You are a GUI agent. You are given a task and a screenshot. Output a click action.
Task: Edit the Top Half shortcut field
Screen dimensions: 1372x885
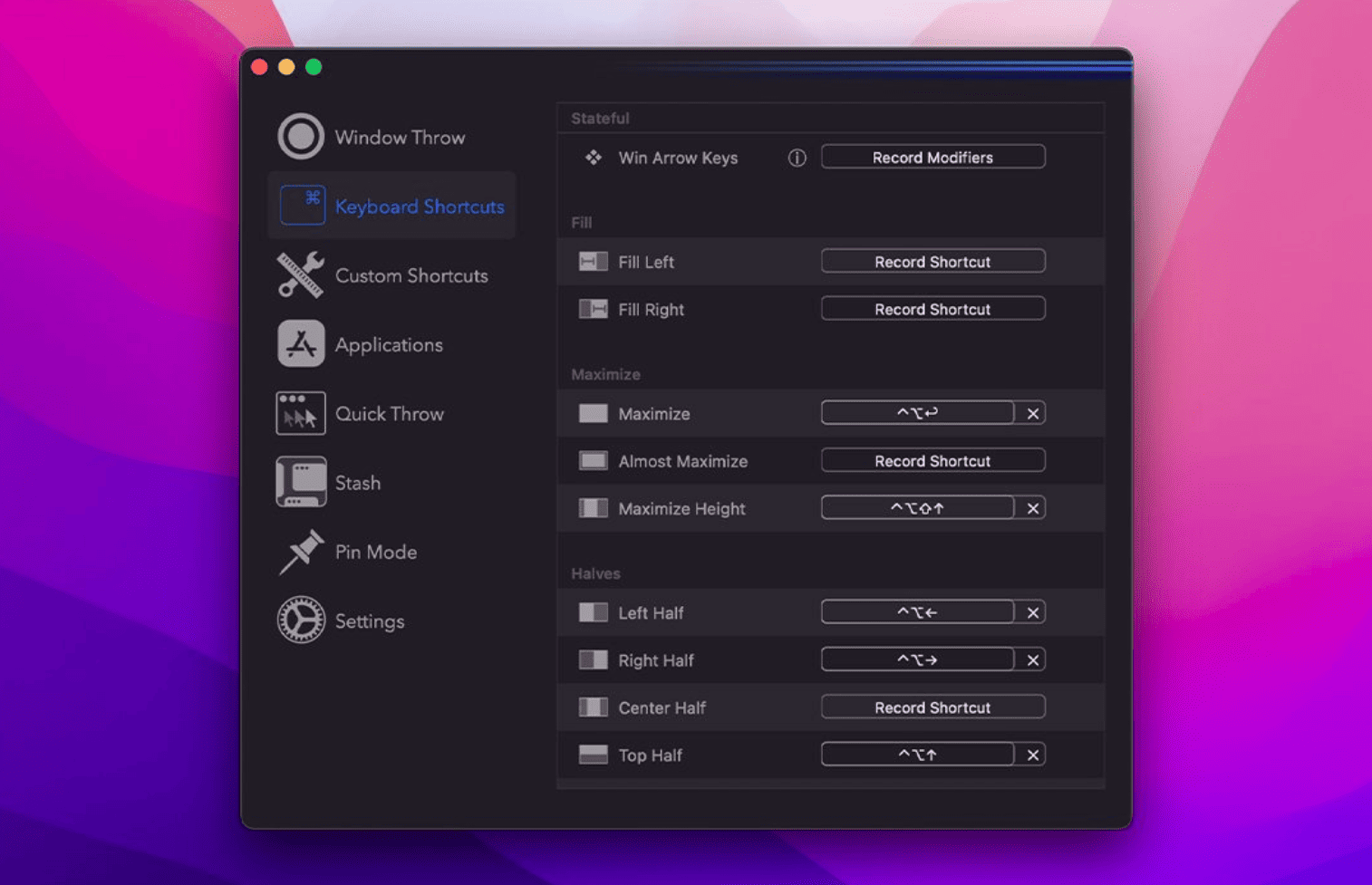[x=917, y=755]
